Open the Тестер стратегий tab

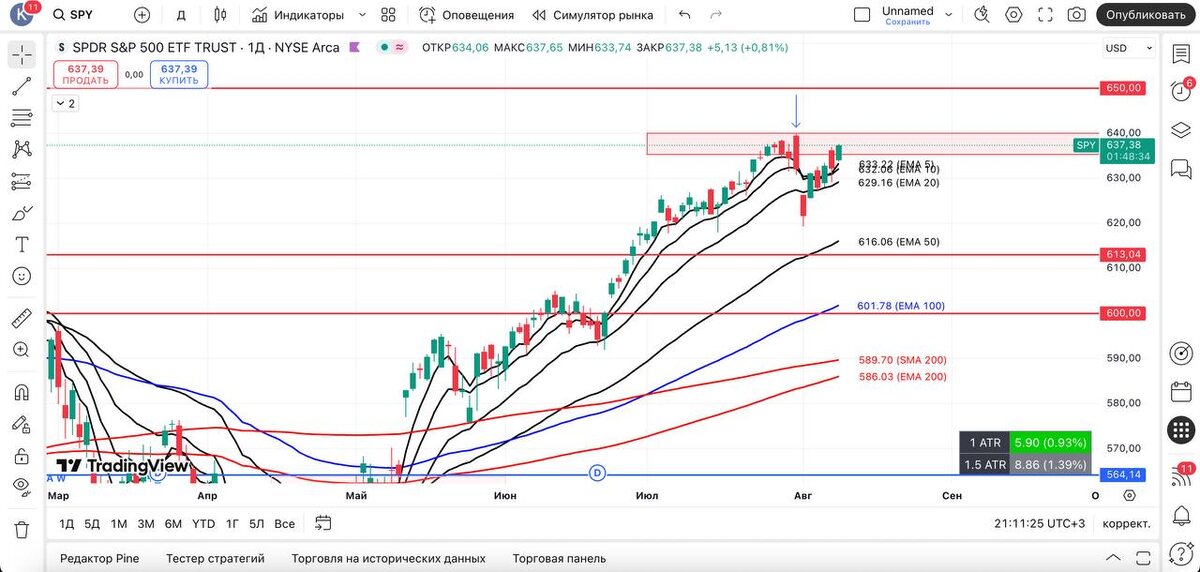215,558
